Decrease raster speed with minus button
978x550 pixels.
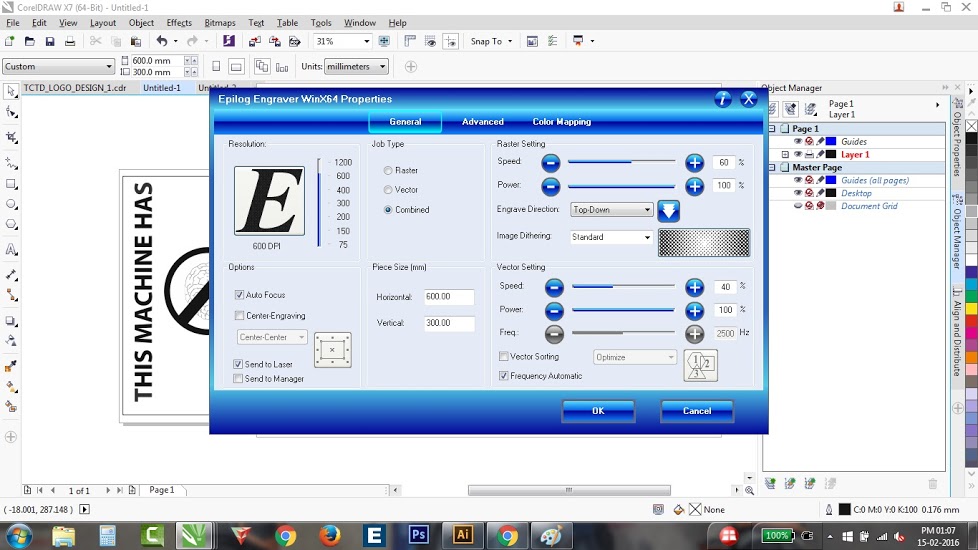(x=551, y=163)
